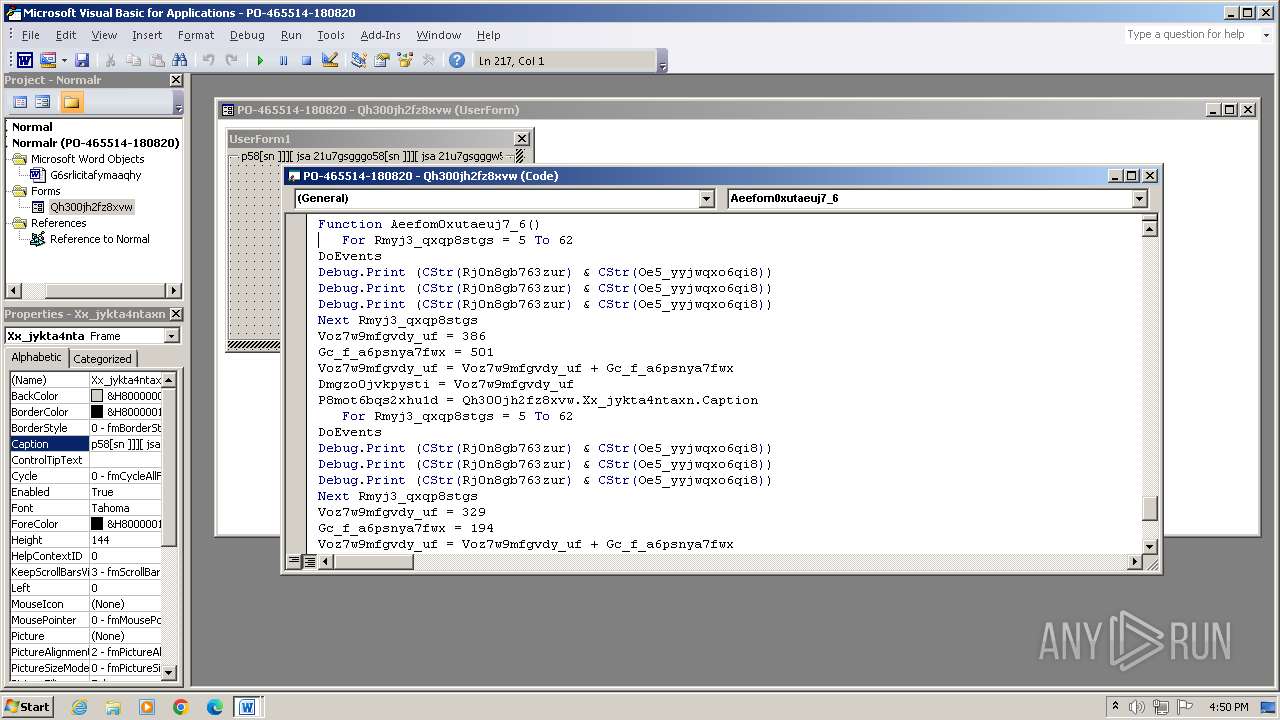Viewport: 1280px width, 720px height.
Task: Open the Project Explorer toolbar icon
Action: tap(359, 61)
